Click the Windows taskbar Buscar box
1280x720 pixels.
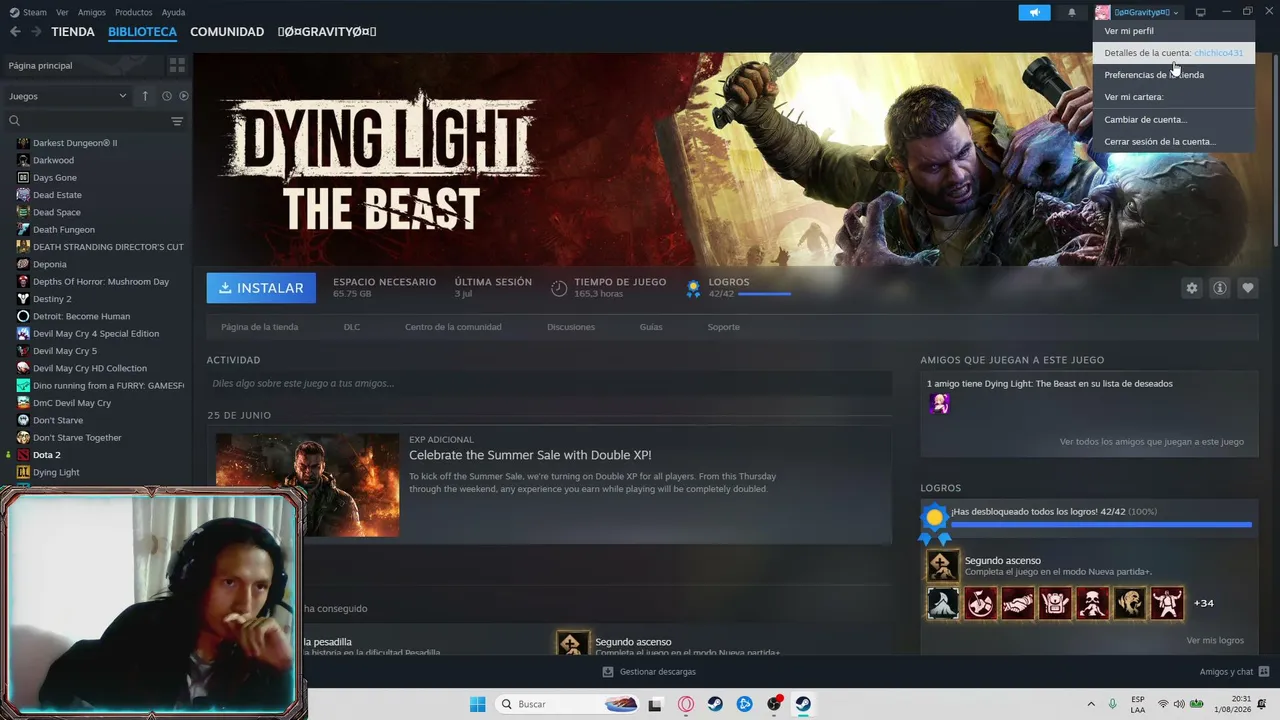click(568, 704)
